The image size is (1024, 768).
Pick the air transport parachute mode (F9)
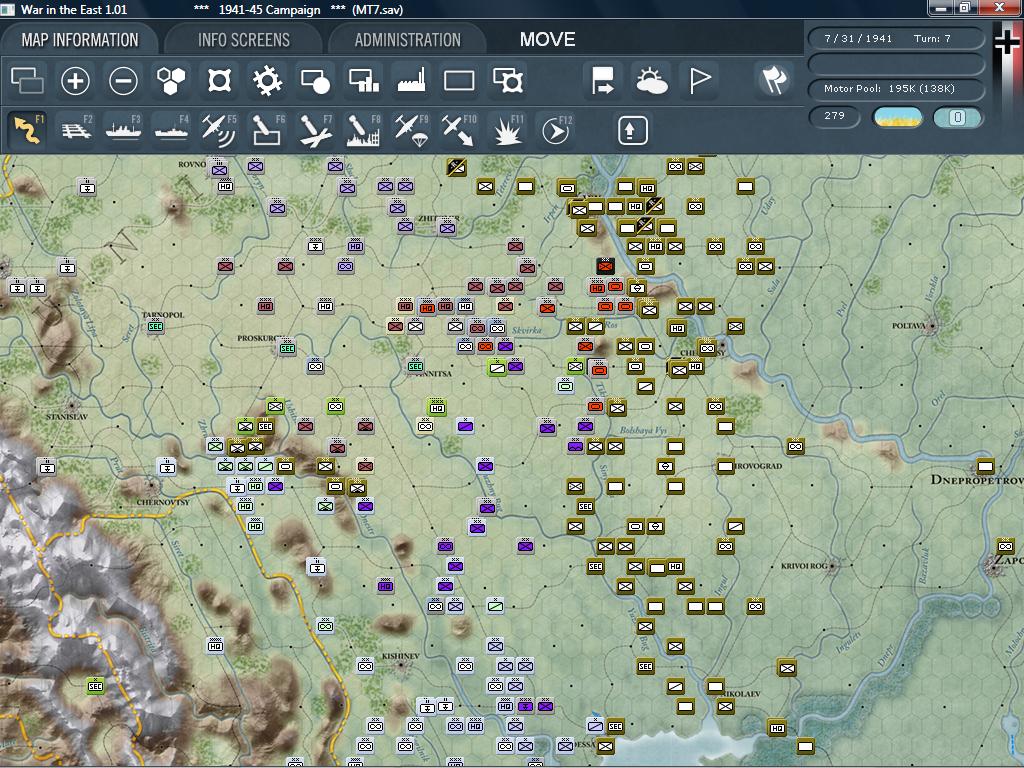pos(411,130)
